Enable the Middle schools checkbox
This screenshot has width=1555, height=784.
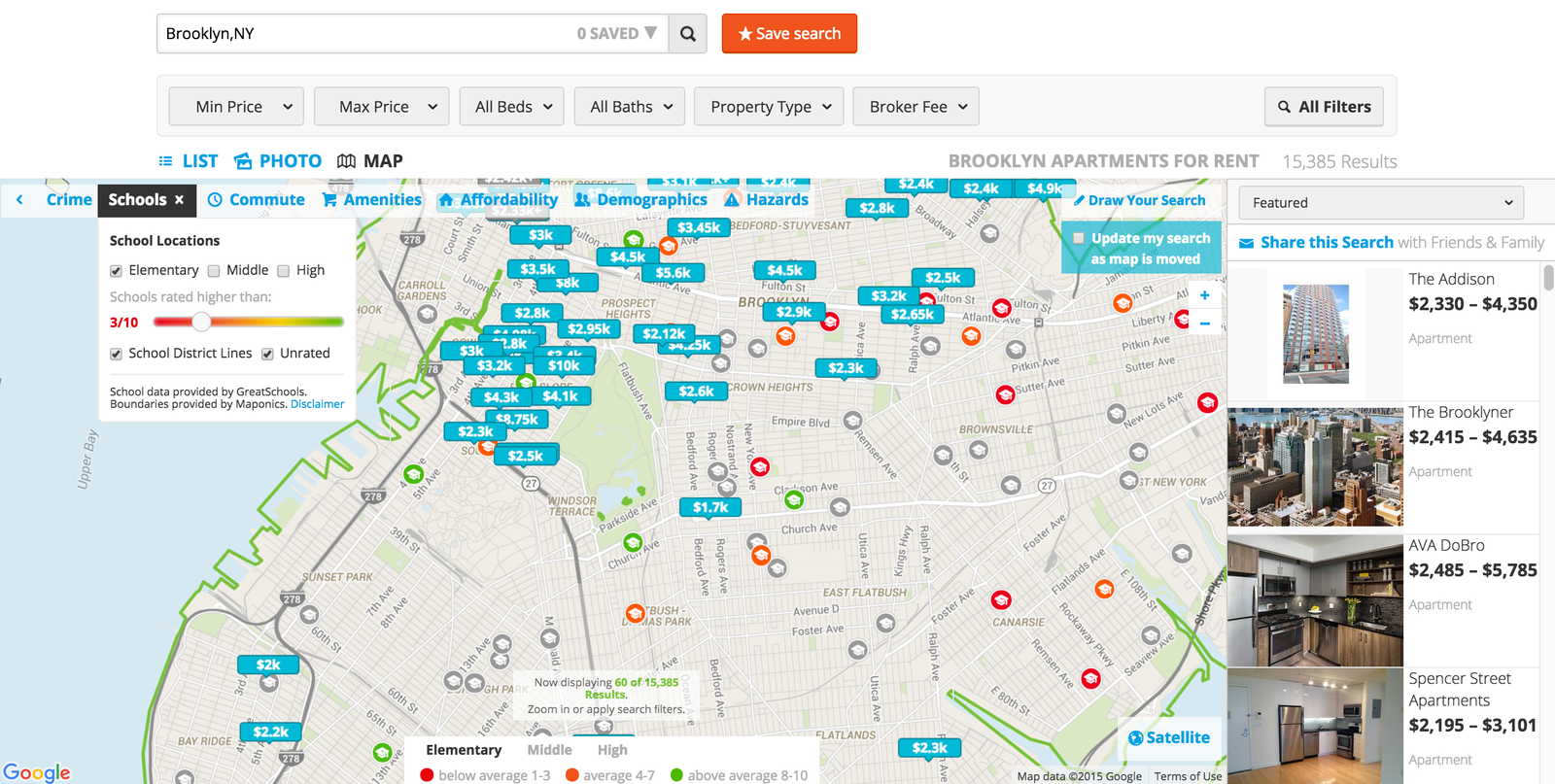pyautogui.click(x=214, y=271)
